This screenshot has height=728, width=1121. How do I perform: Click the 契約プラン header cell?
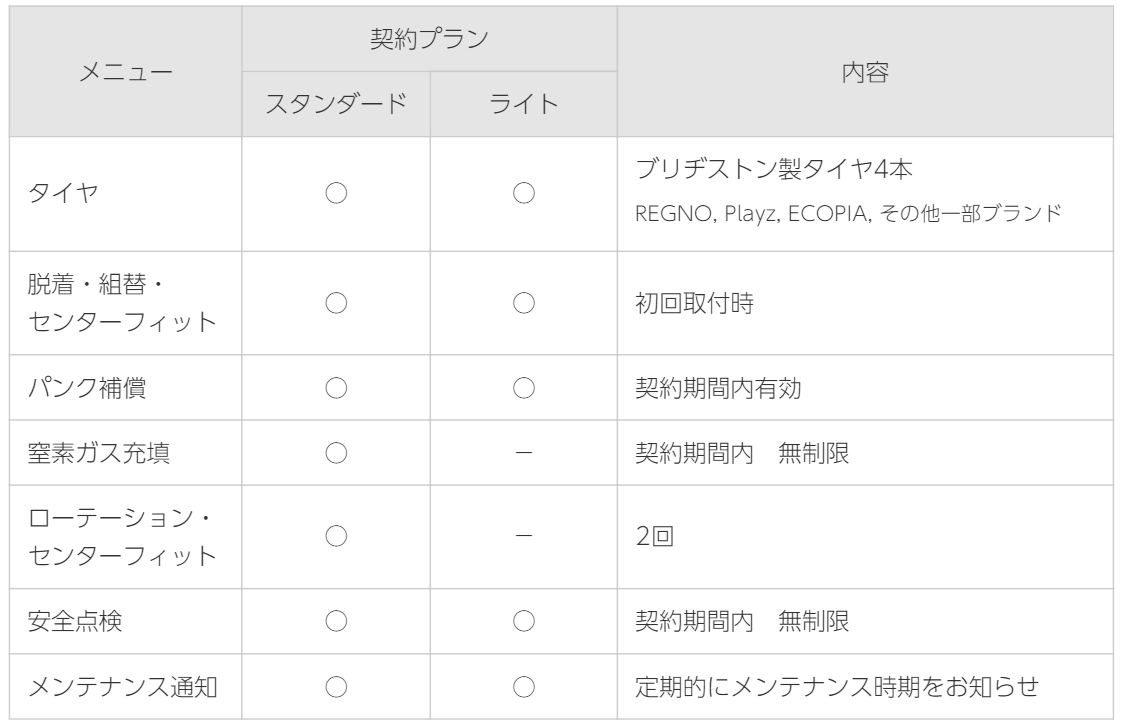428,40
